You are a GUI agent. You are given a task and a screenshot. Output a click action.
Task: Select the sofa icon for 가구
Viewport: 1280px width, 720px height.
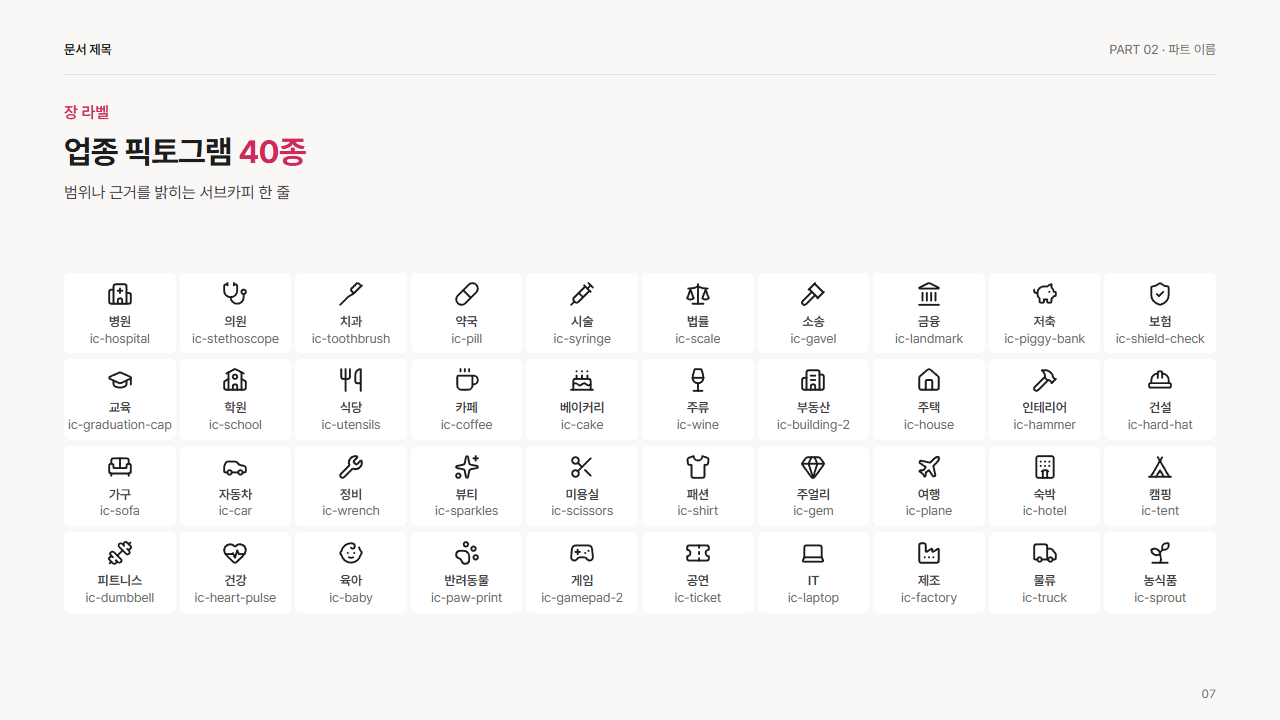[x=120, y=467]
